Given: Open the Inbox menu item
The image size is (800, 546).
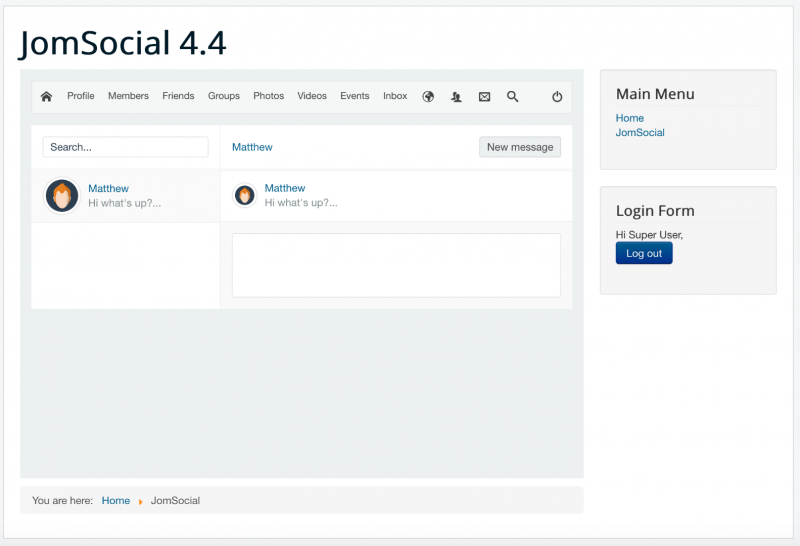Looking at the screenshot, I should coord(395,96).
